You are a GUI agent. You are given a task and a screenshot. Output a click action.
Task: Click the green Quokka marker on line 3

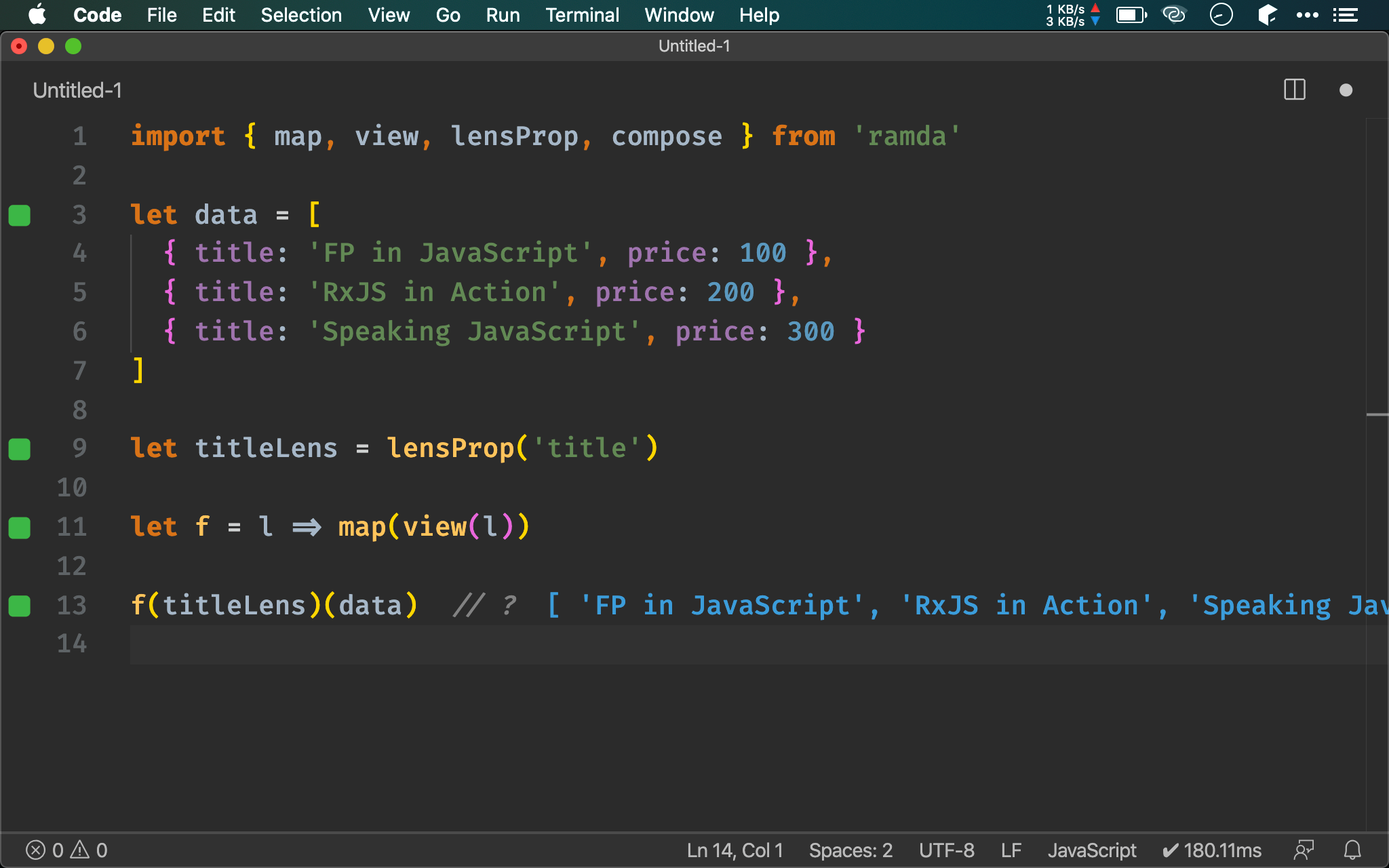(x=20, y=215)
